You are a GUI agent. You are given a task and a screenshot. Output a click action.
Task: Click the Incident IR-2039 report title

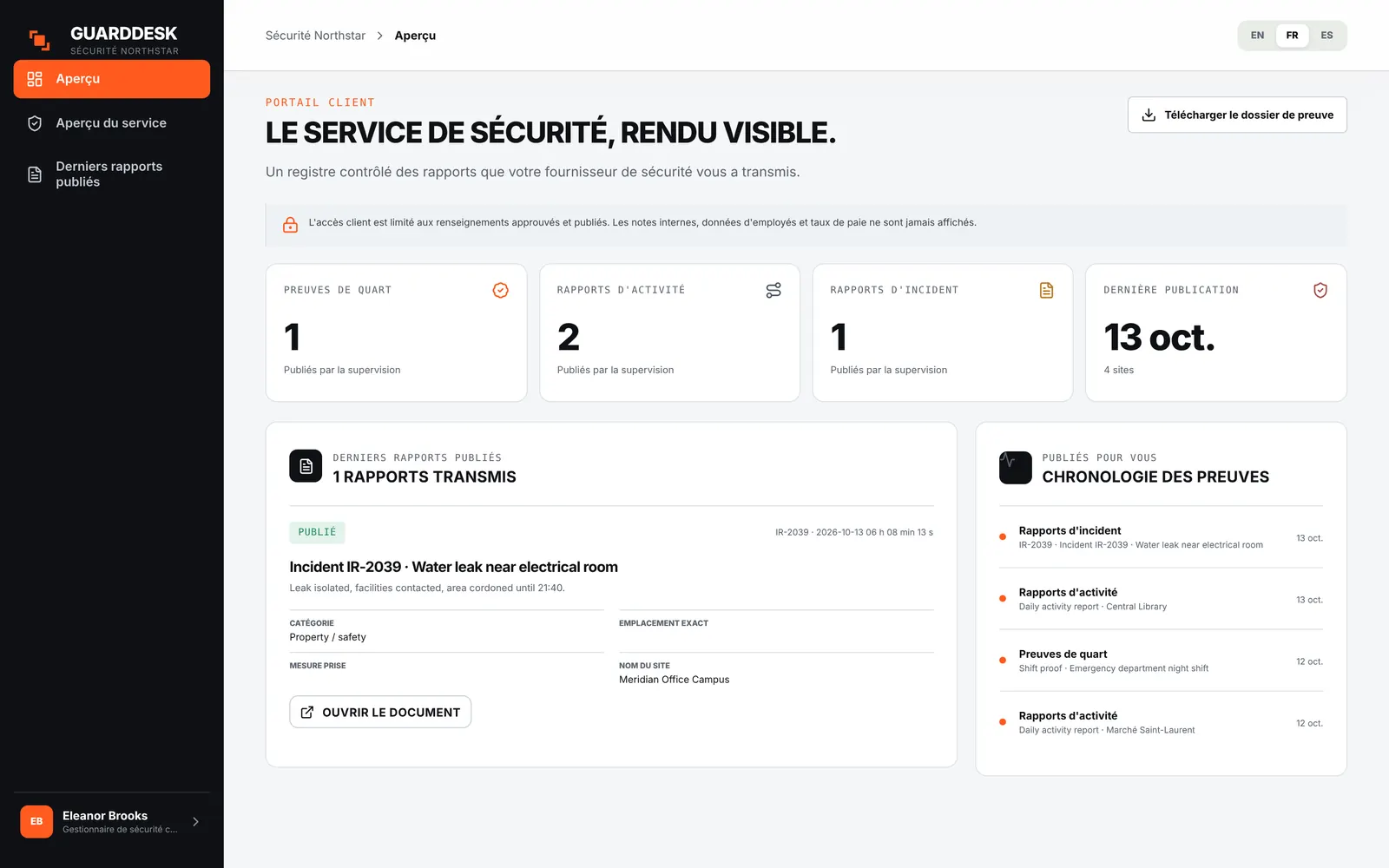(454, 567)
